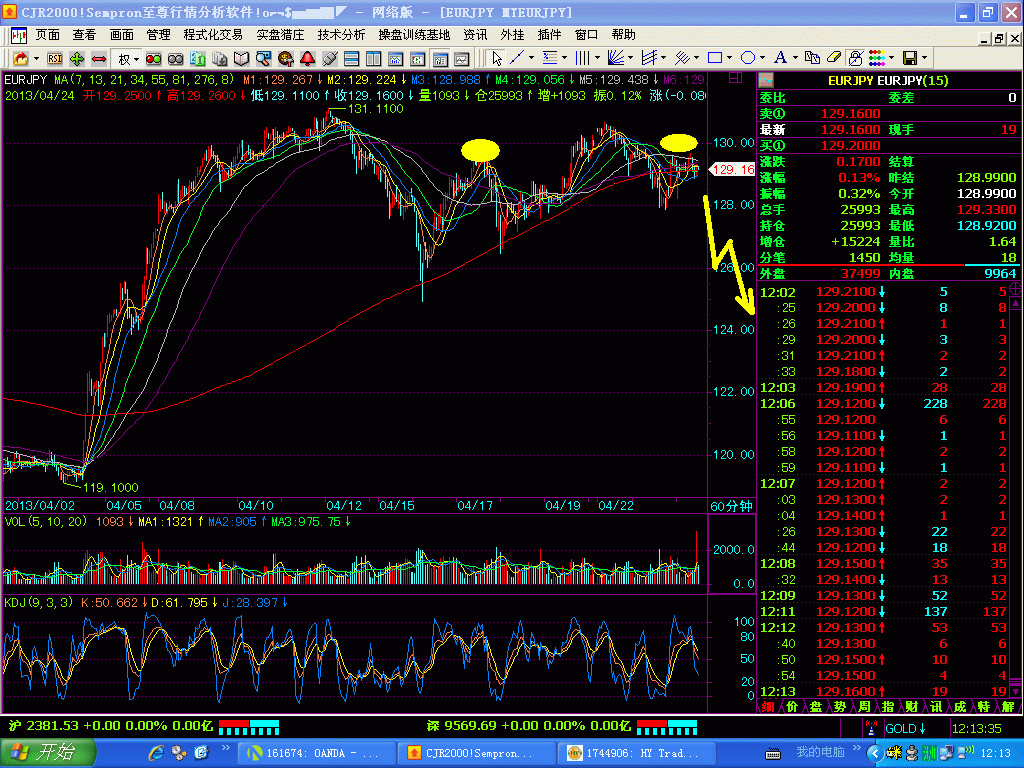
Task: Open the 程式化交易 menu
Action: tap(213, 35)
